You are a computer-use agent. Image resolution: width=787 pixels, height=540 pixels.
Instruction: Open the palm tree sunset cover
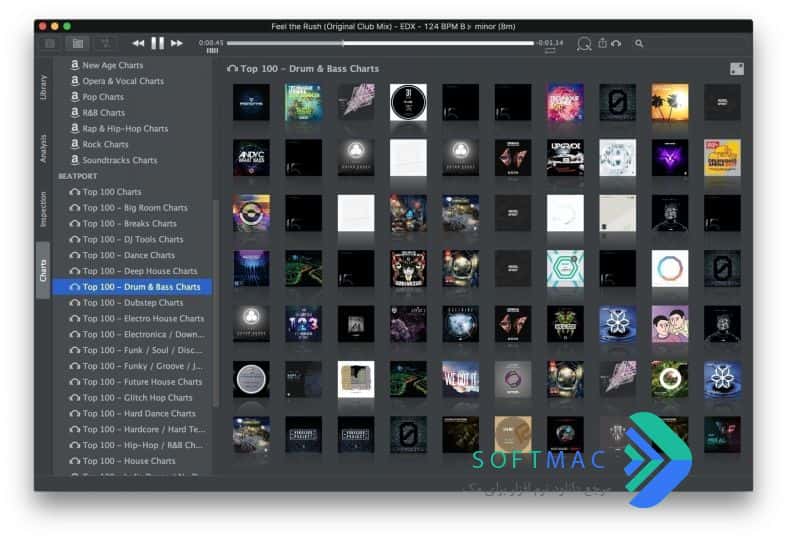click(670, 102)
